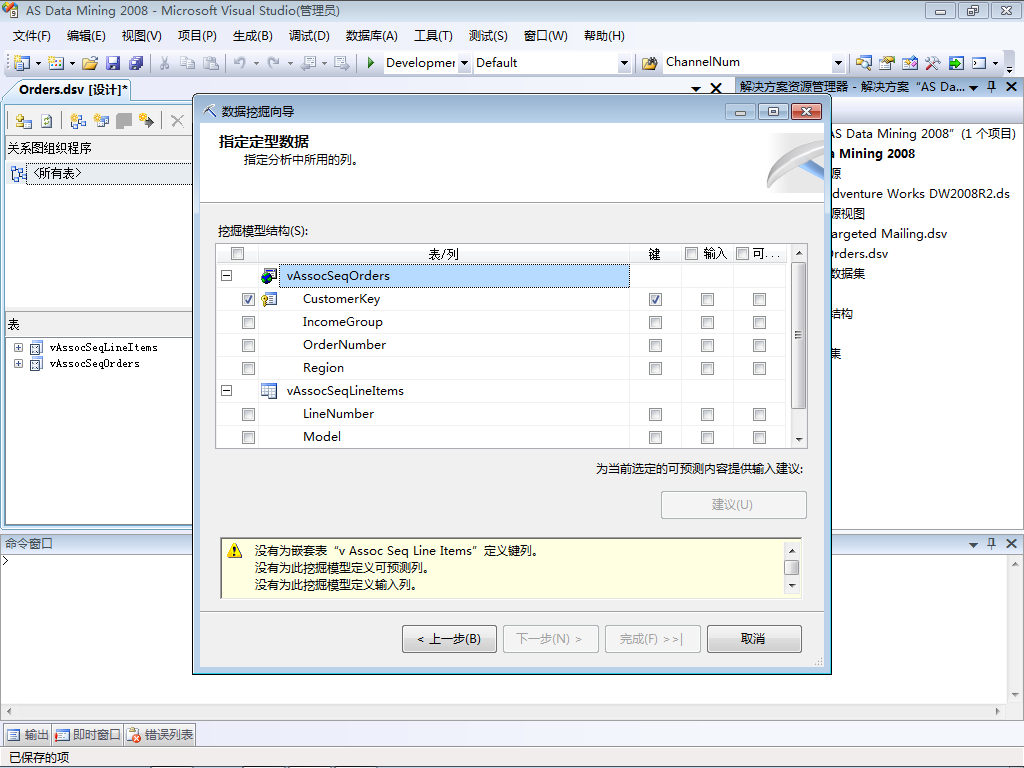Click the 建议(U) suggest button

733,505
